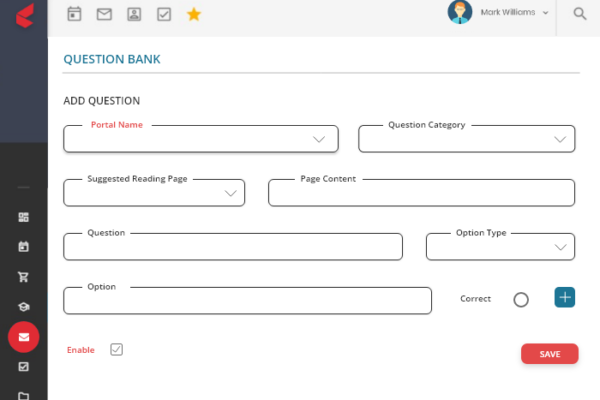Click the search magnifier icon
600x400 pixels.
pos(580,13)
